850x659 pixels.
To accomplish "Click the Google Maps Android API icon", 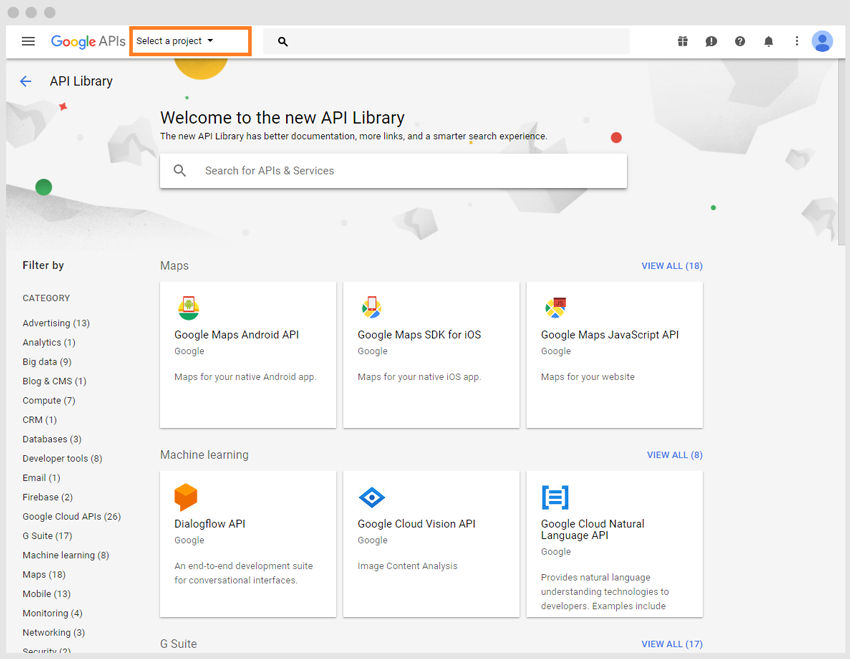I will click(x=189, y=308).
